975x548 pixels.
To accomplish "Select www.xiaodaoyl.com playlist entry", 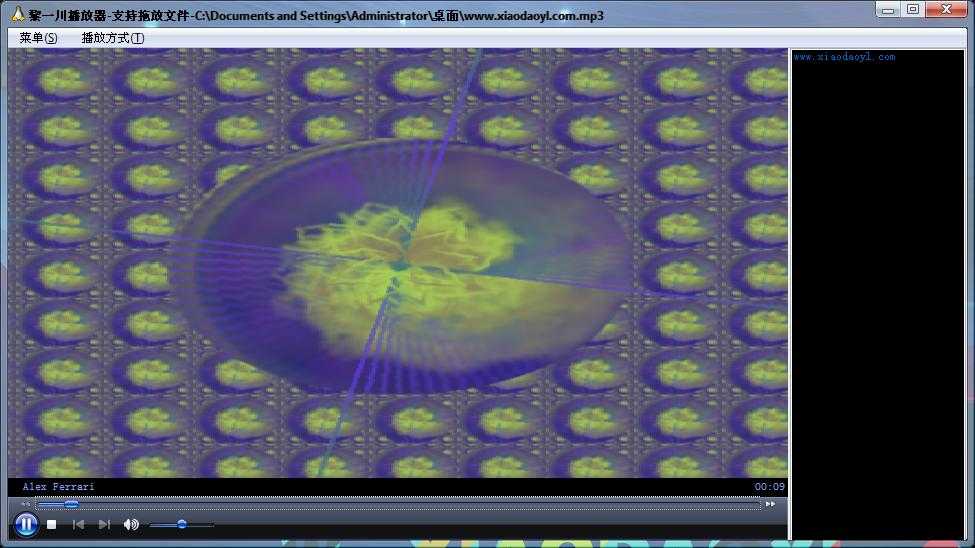I will (x=844, y=57).
